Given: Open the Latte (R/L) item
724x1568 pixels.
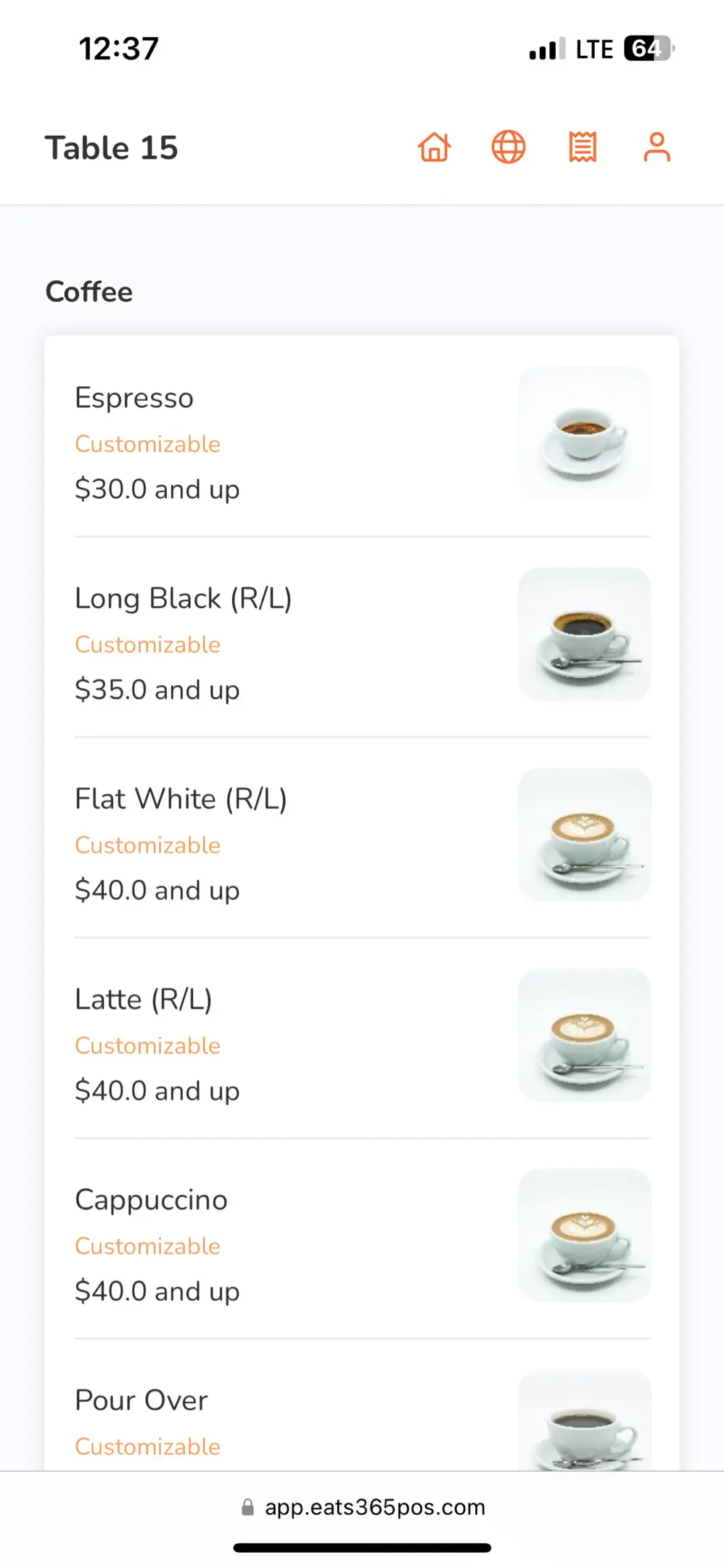Looking at the screenshot, I should [x=143, y=1000].
